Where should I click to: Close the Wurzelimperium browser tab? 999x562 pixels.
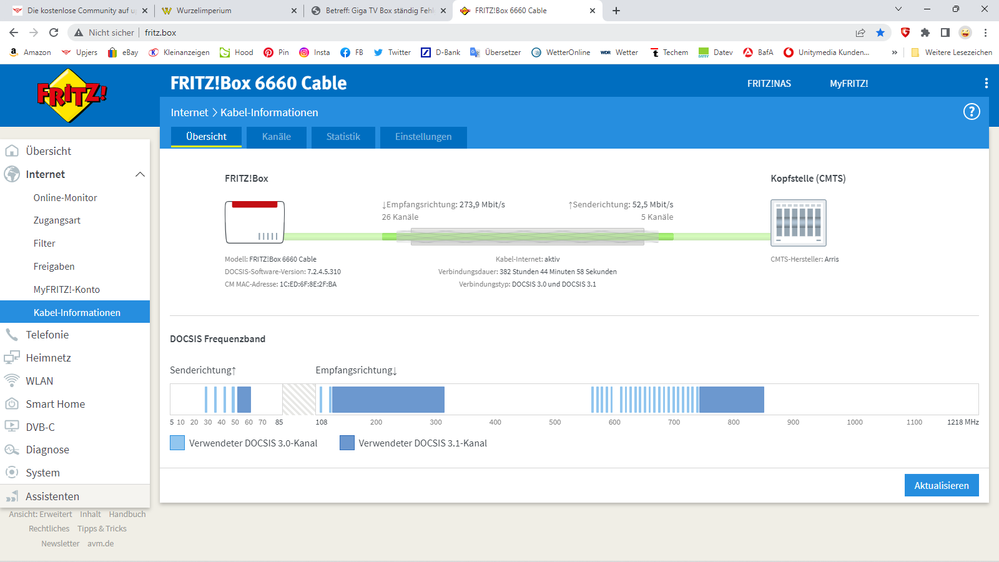coord(294,10)
